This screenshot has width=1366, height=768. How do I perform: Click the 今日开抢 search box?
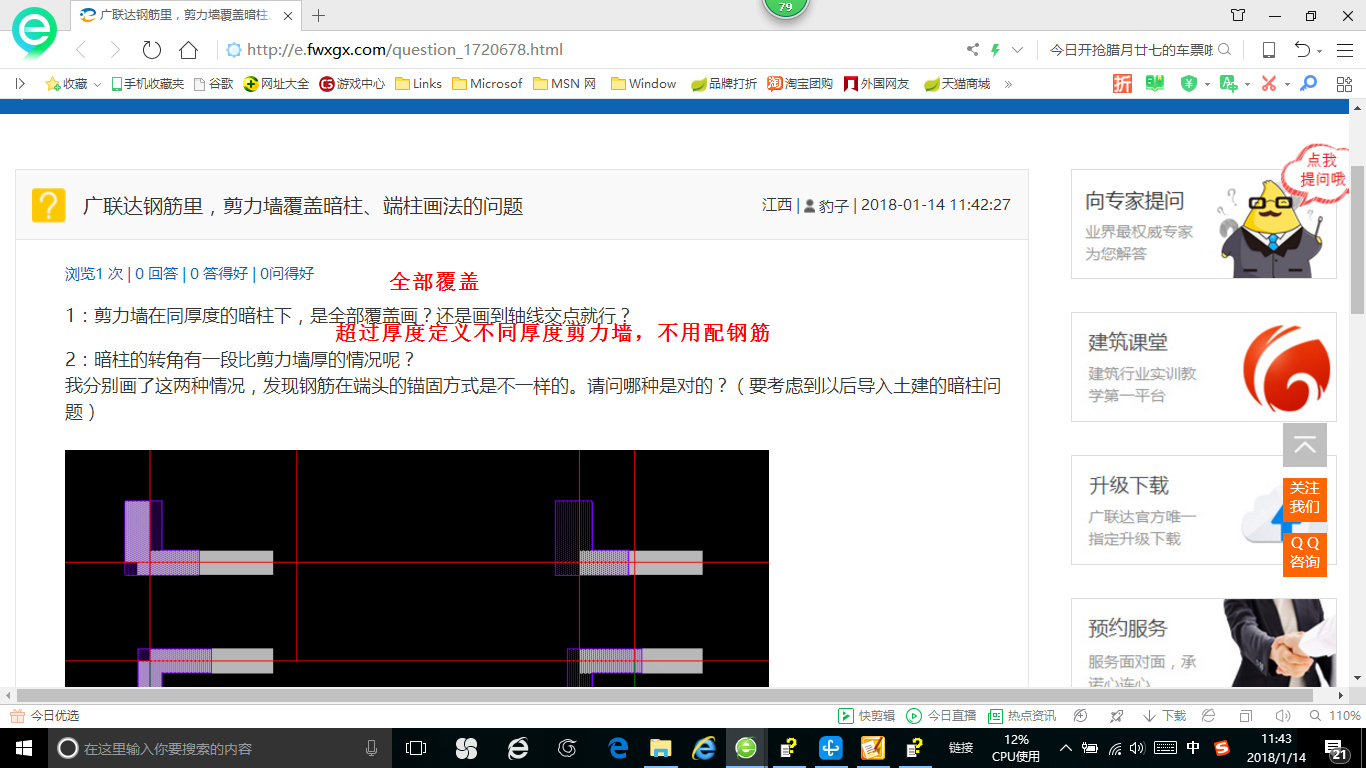coord(1130,50)
